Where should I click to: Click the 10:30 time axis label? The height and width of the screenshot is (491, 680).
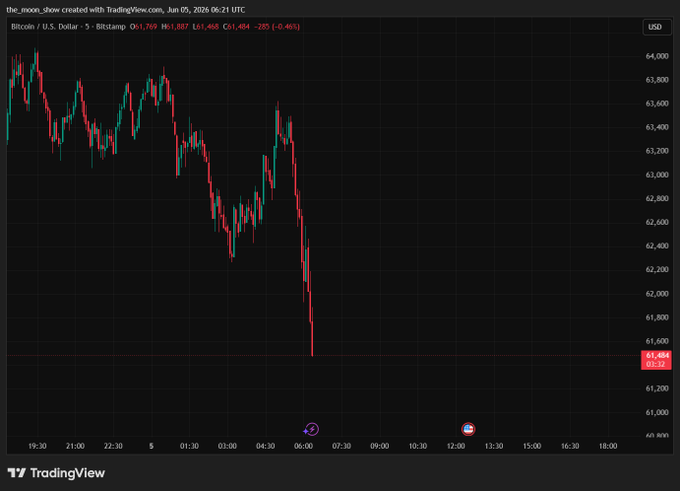418,446
